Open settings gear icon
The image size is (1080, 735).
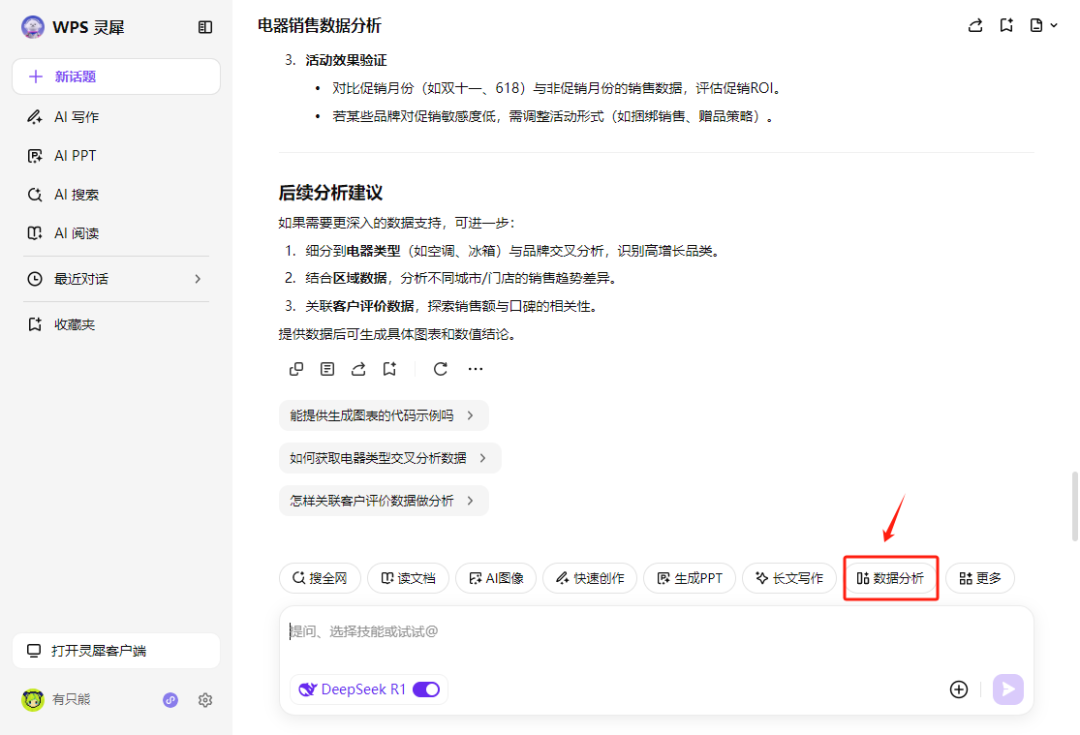tap(205, 700)
